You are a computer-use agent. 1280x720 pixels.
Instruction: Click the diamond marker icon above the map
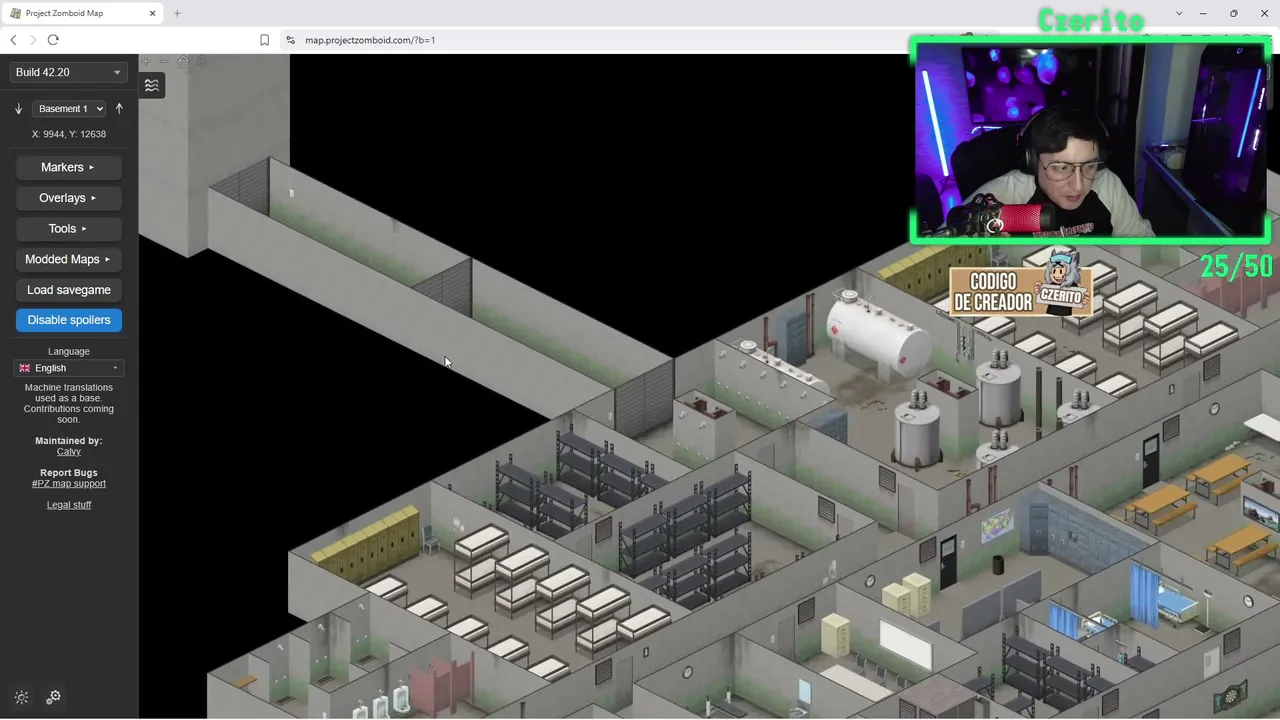[202, 62]
